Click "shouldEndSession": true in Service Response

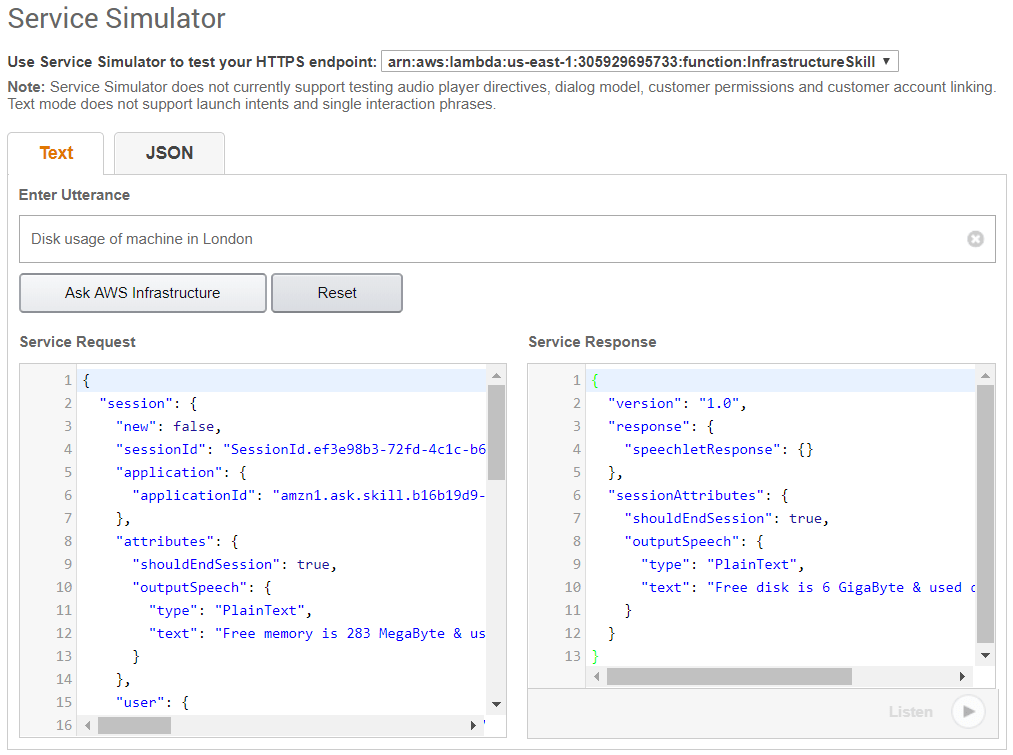pos(726,519)
